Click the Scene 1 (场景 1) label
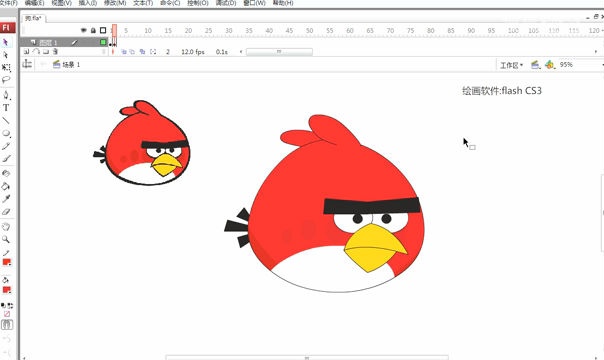Screen dimensions: 604x360 pos(72,64)
